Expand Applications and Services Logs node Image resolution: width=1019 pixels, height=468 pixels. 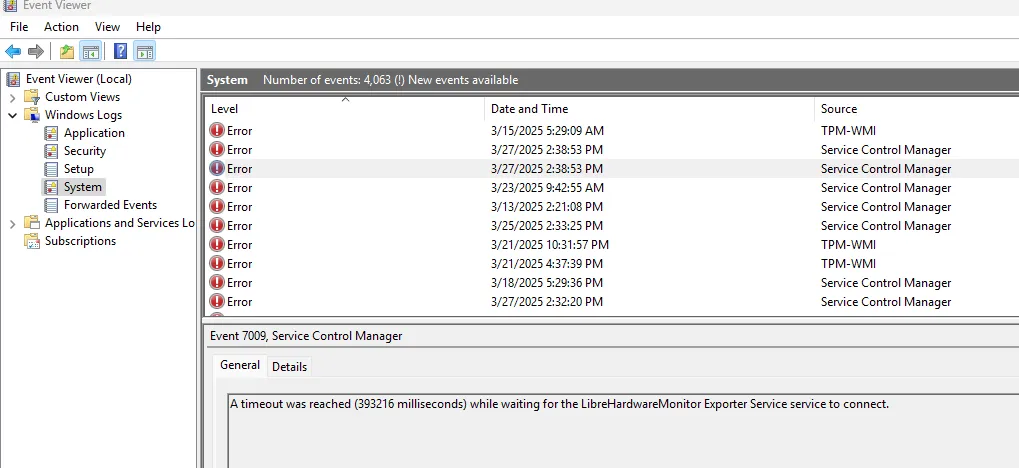click(x=12, y=224)
